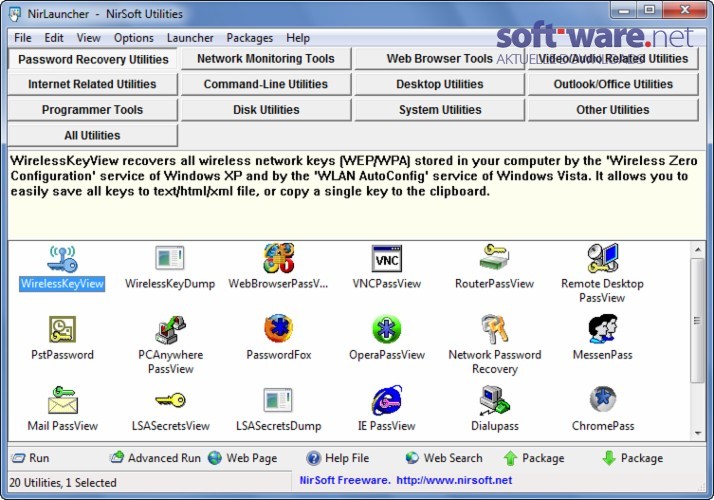Switch to Internet Related Utilities tab

(92, 84)
